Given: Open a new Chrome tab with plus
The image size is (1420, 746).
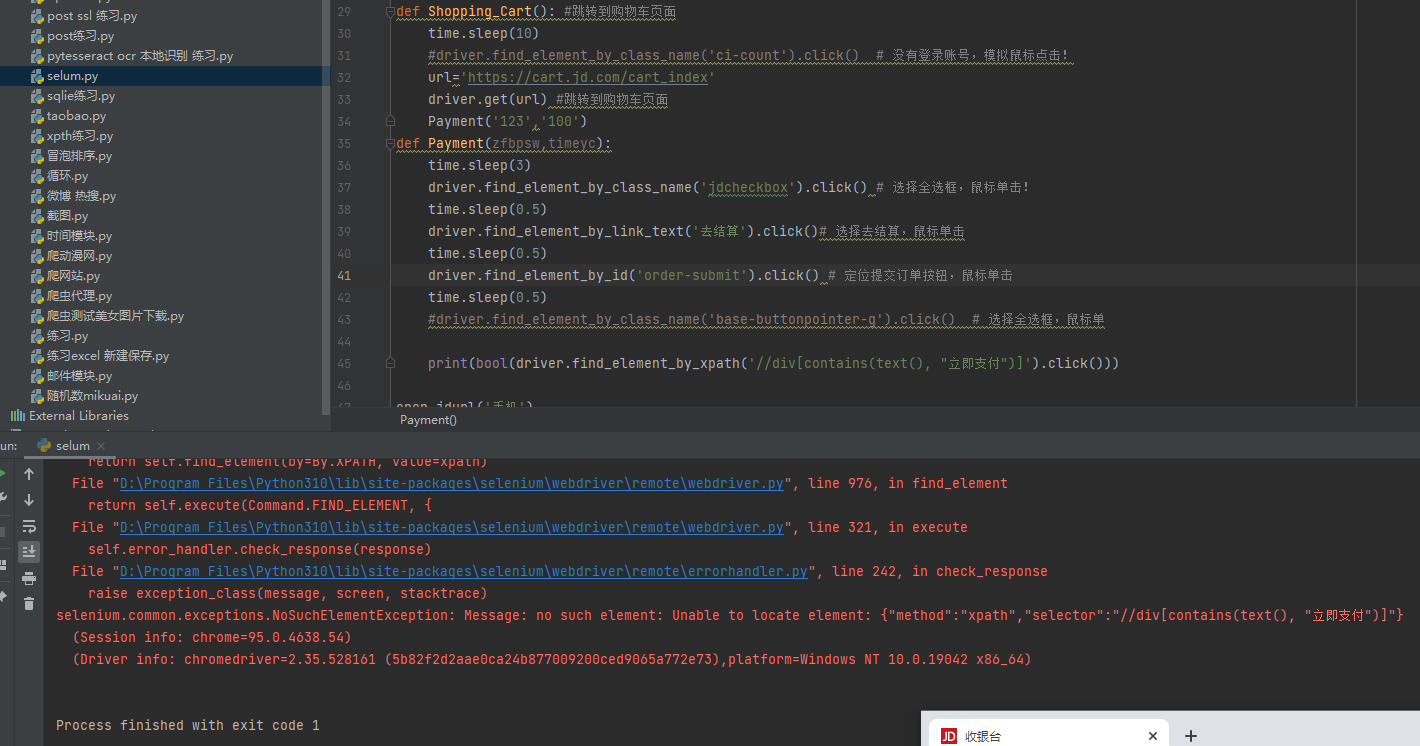Looking at the screenshot, I should pos(1190,736).
